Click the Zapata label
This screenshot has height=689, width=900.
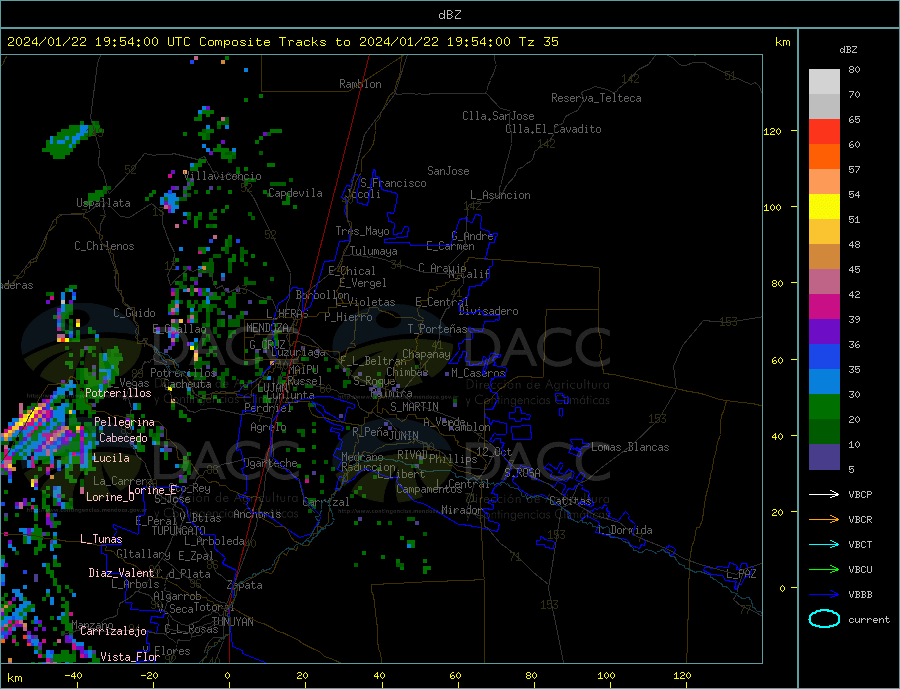245,586
